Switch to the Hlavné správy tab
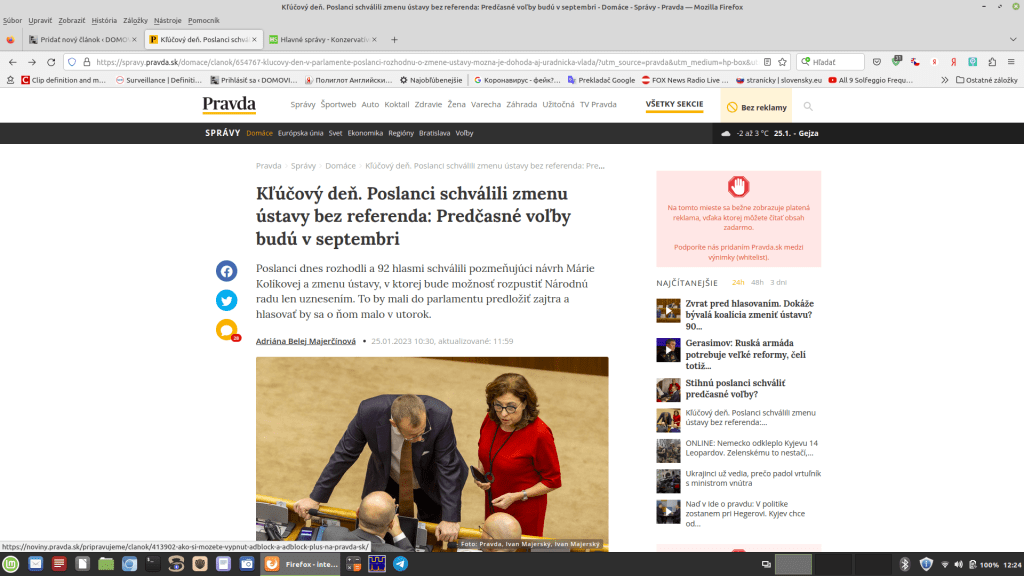Viewport: 1024px width, 576px height. pyautogui.click(x=323, y=40)
